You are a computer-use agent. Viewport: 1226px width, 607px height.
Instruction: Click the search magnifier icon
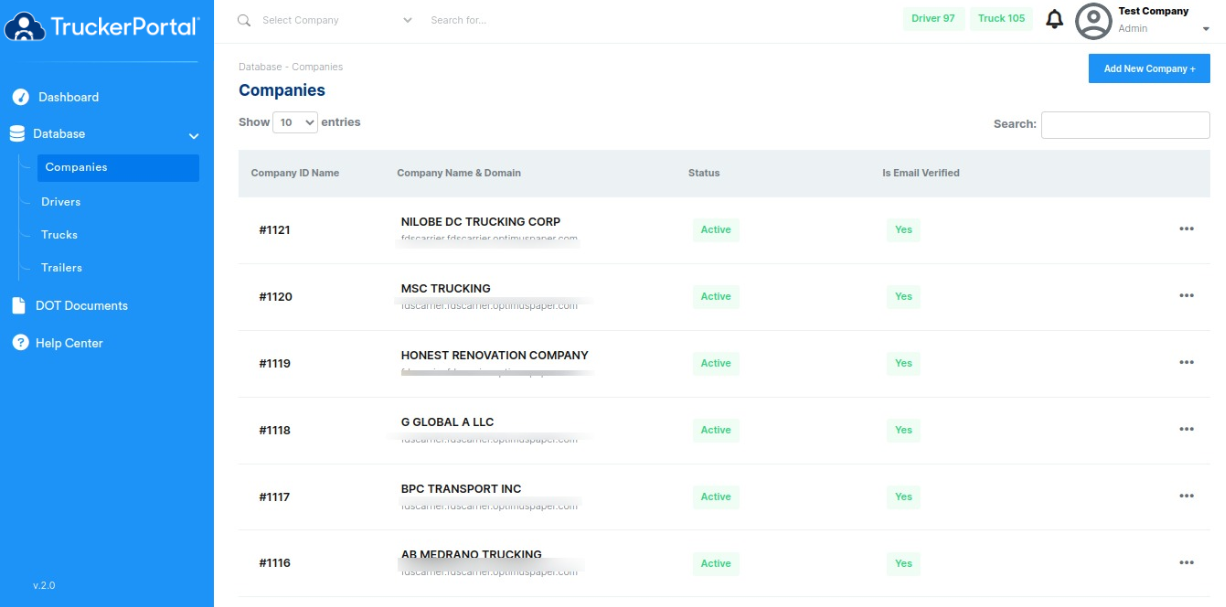(x=244, y=20)
